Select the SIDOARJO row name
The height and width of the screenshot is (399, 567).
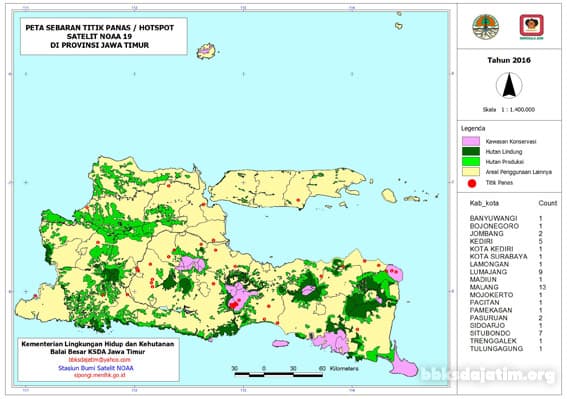pos(487,326)
